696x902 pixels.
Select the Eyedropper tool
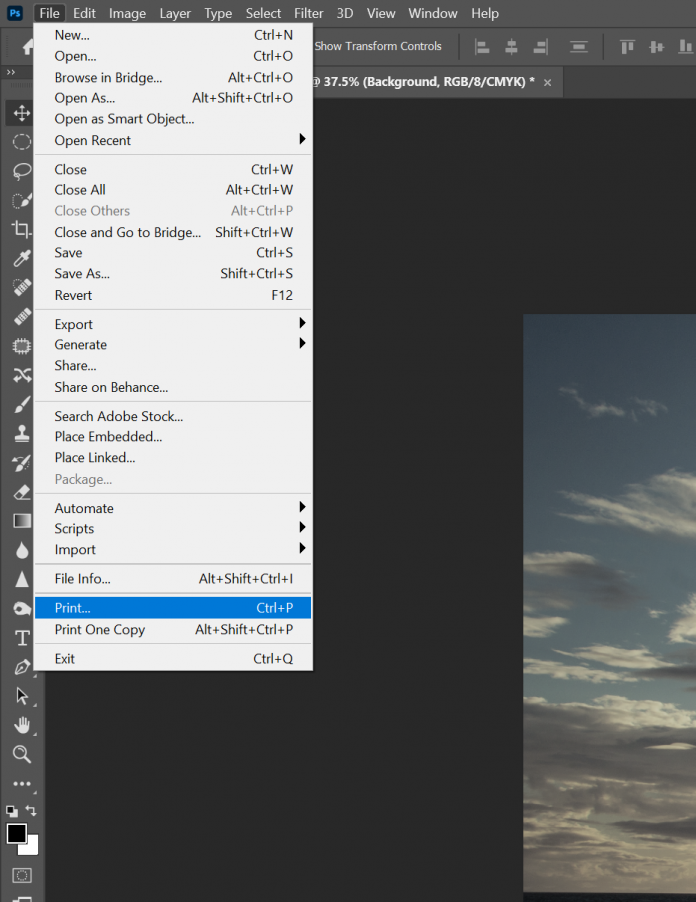21,258
